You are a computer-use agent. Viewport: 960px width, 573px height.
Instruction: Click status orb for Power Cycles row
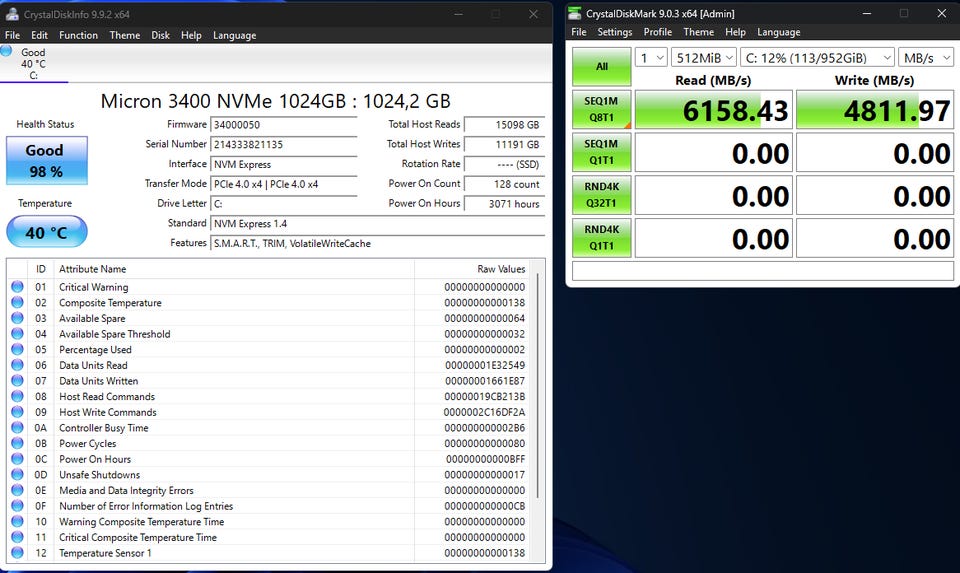tap(17, 443)
